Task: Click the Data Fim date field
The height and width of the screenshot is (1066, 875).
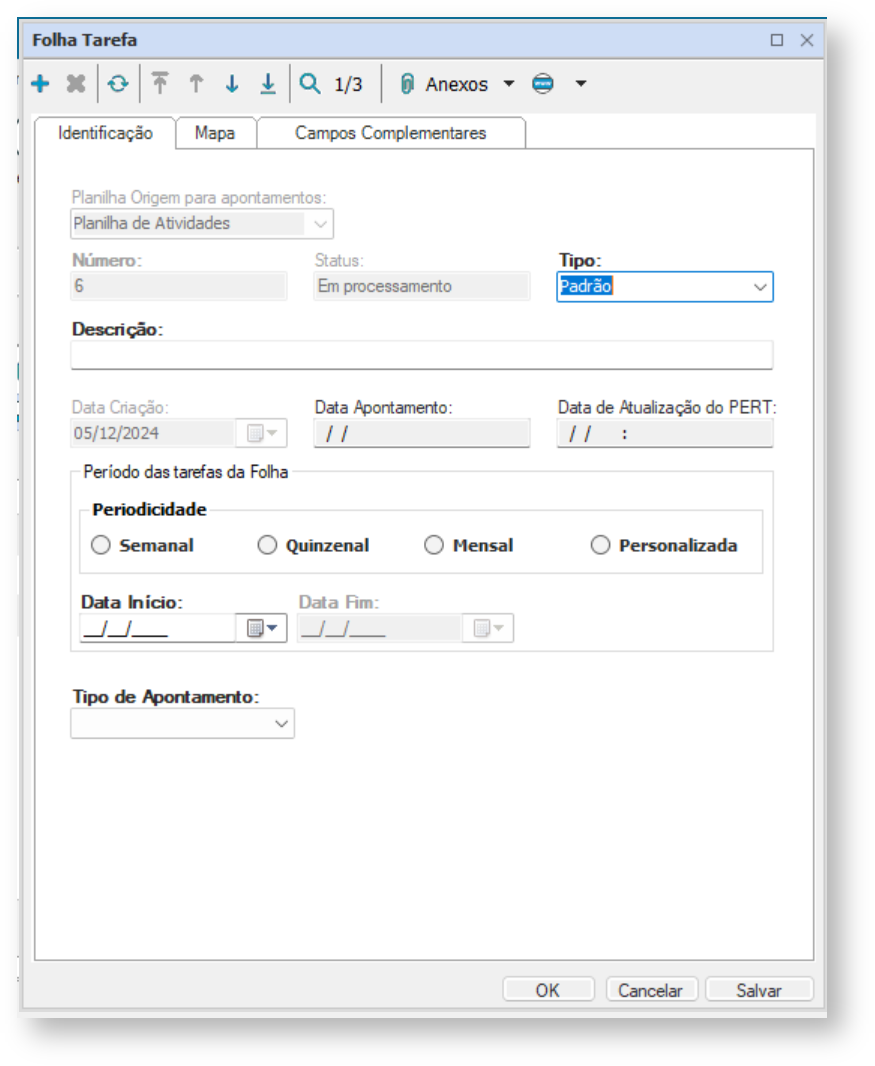Action: tap(380, 628)
